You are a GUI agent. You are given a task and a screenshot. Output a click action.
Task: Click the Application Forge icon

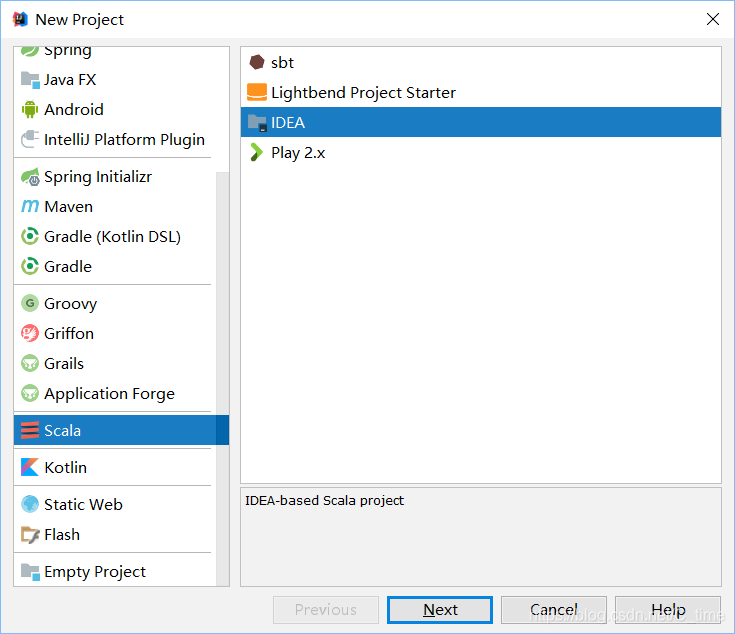click(30, 394)
